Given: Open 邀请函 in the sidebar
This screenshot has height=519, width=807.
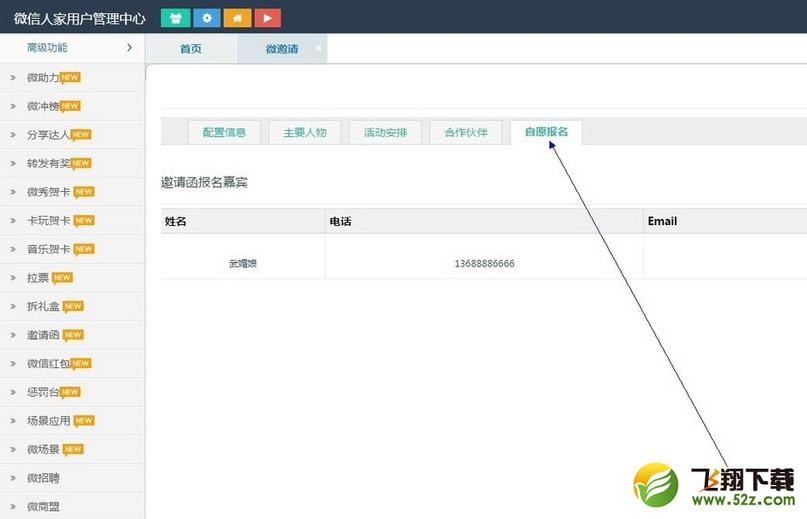Looking at the screenshot, I should click(x=72, y=335).
